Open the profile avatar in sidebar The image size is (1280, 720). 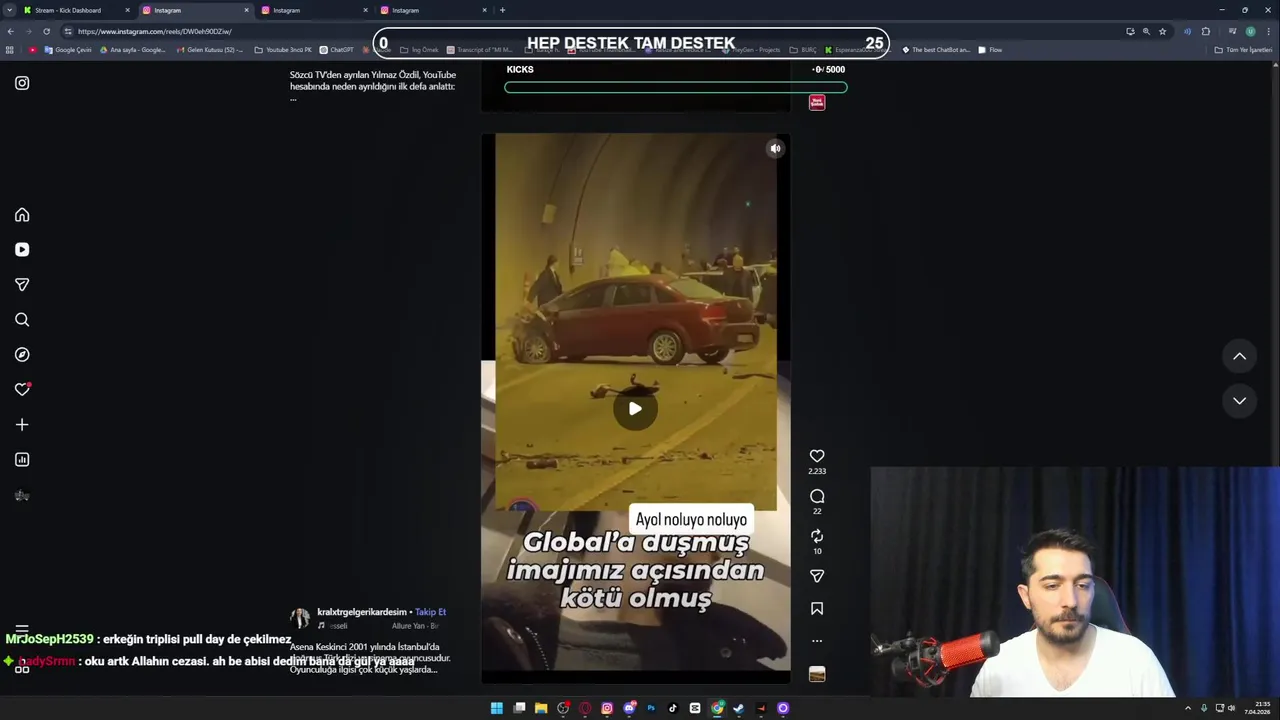22,495
